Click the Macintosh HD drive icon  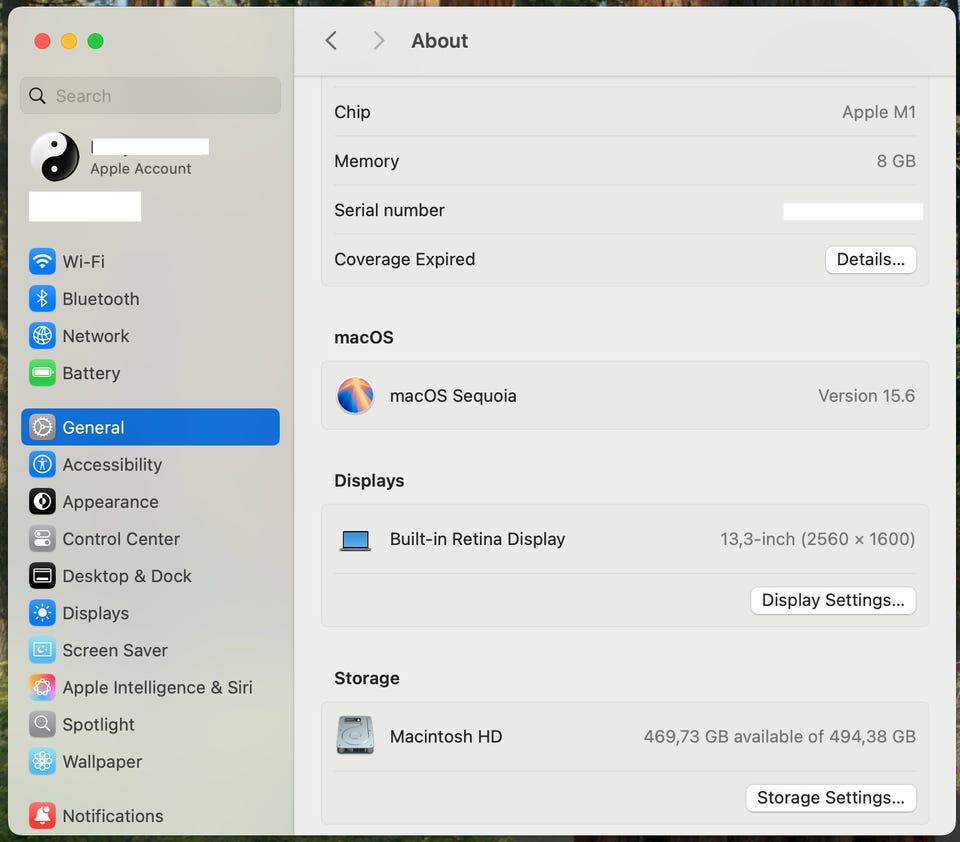pos(355,735)
